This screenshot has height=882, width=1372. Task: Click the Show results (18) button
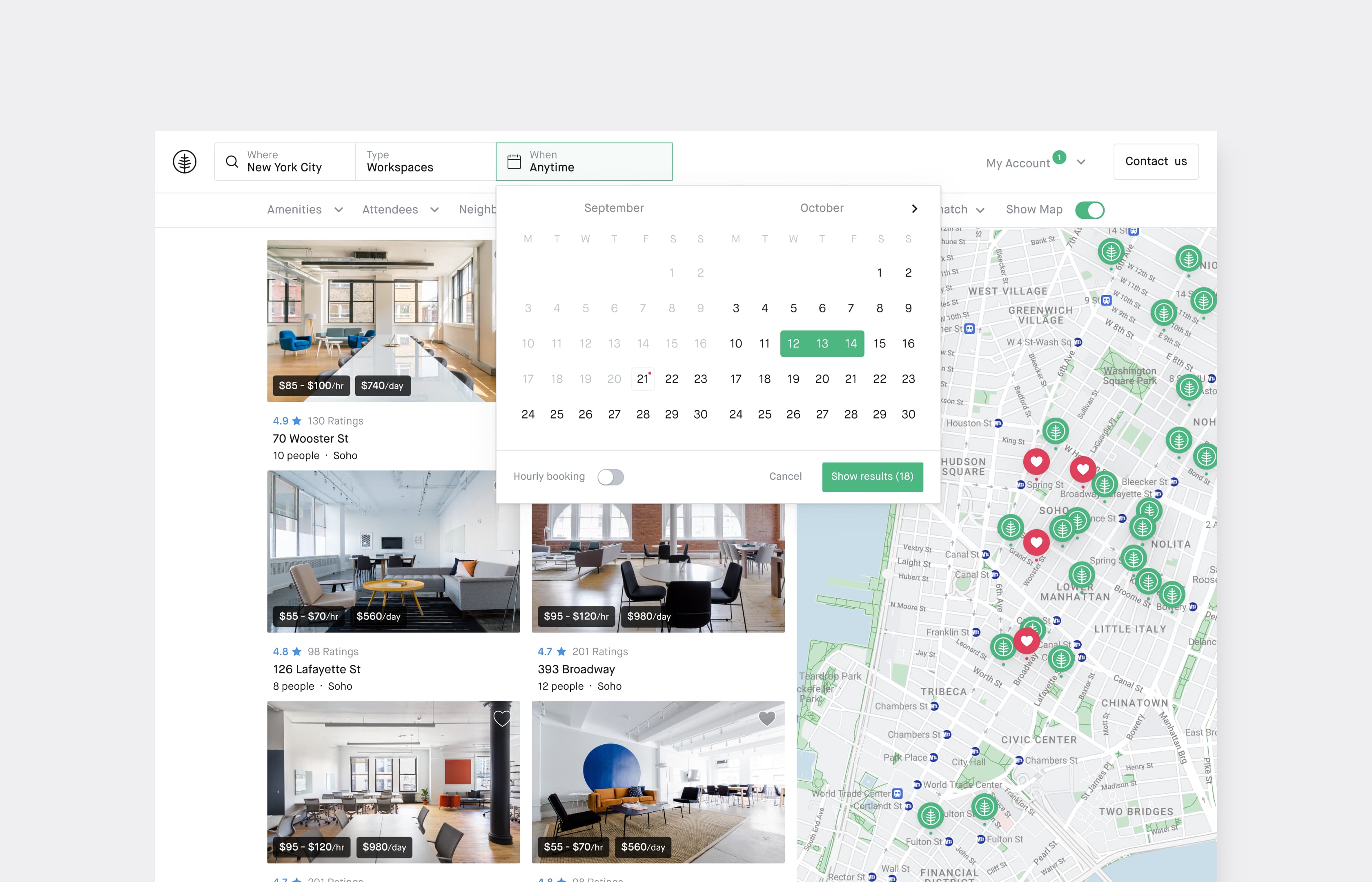(x=872, y=477)
